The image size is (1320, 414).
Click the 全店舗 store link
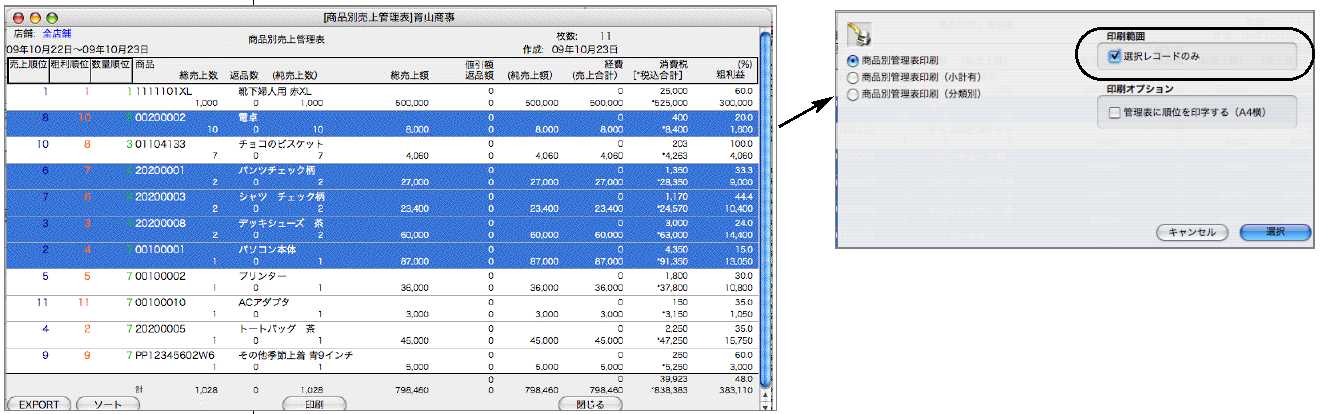[x=57, y=35]
